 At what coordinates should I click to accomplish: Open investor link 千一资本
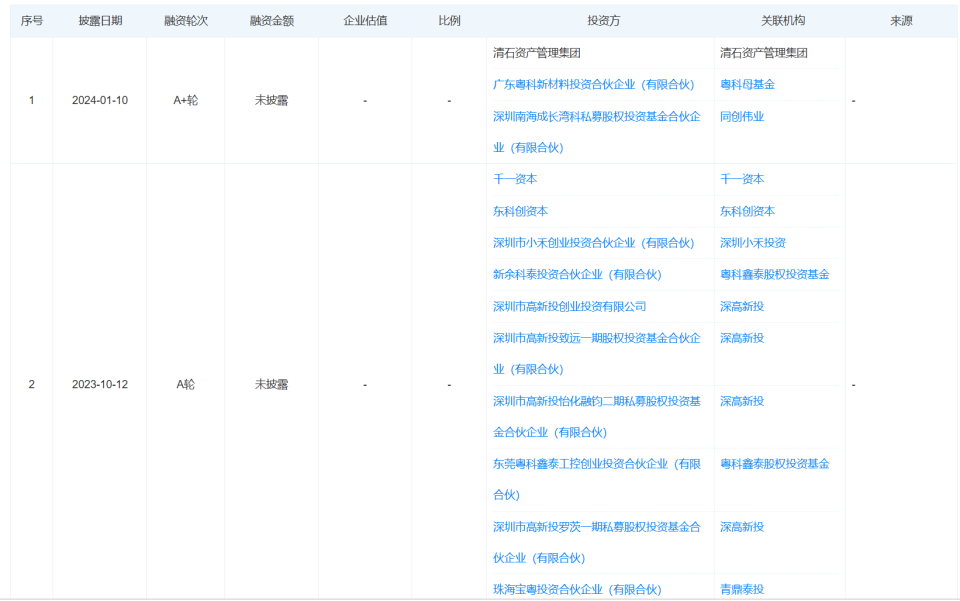515,179
